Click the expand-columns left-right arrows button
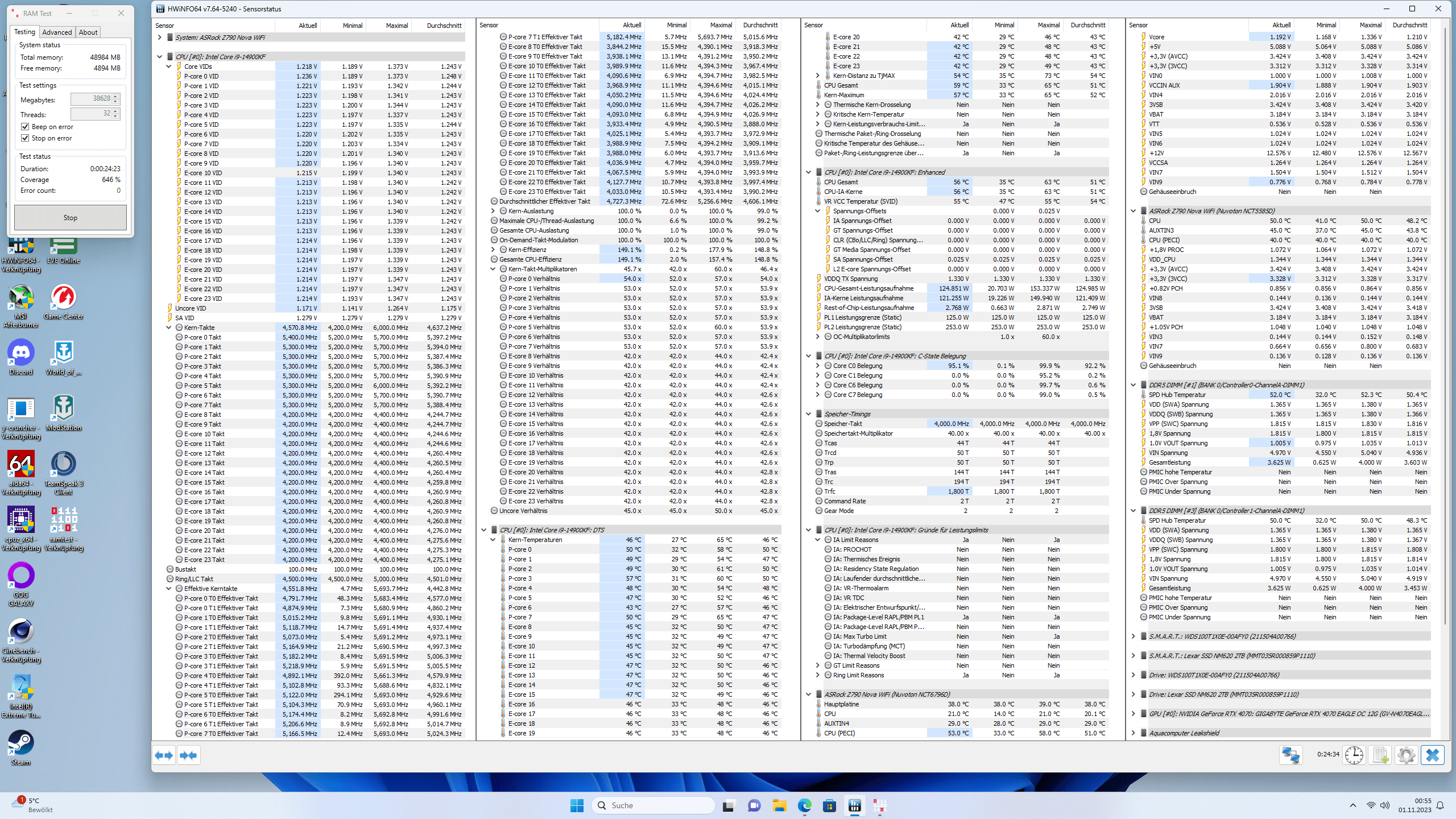This screenshot has width=1456, height=819. point(164,755)
